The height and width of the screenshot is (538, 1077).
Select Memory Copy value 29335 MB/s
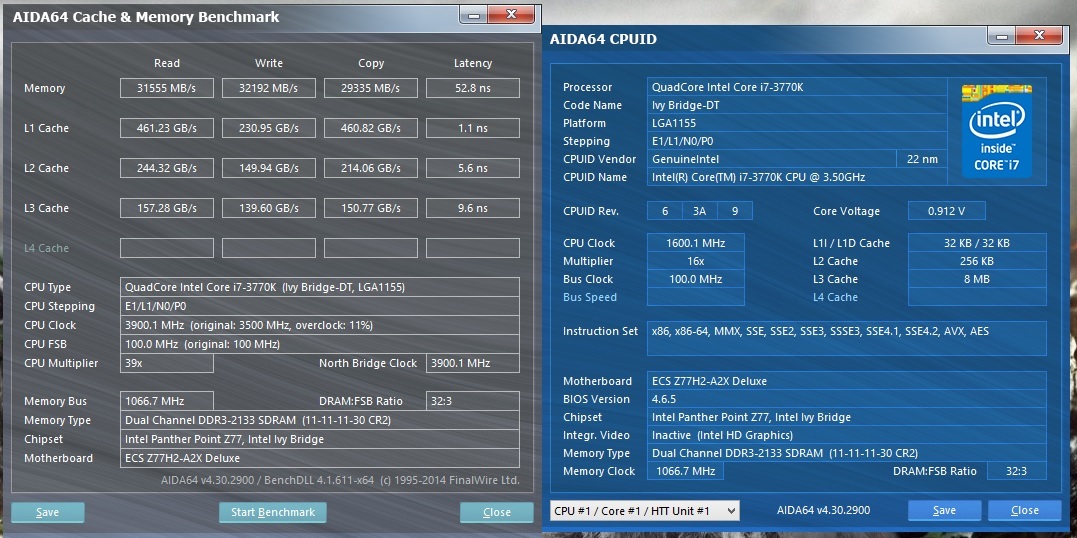coord(371,88)
